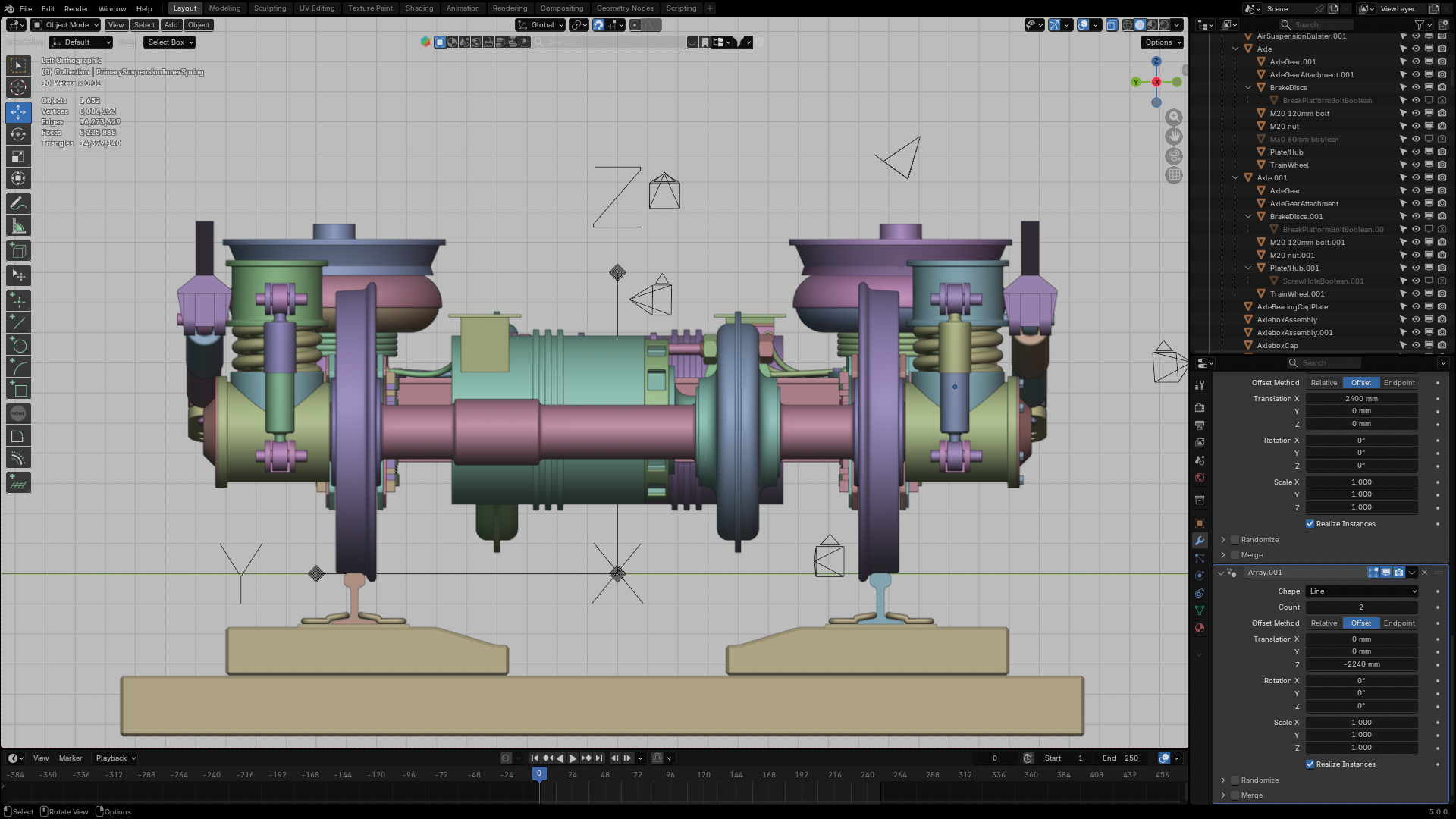
Task: Open the Render menu
Action: coord(76,8)
